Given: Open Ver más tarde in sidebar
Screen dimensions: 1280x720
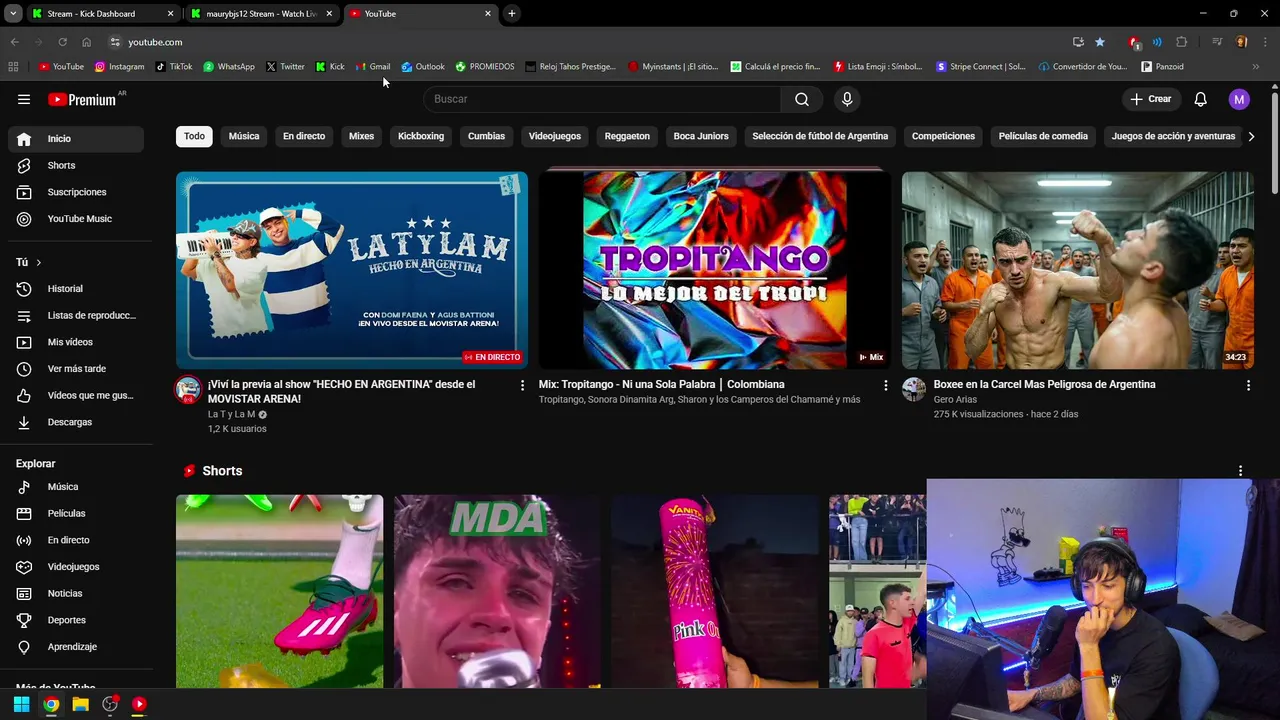Looking at the screenshot, I should click(x=76, y=369).
